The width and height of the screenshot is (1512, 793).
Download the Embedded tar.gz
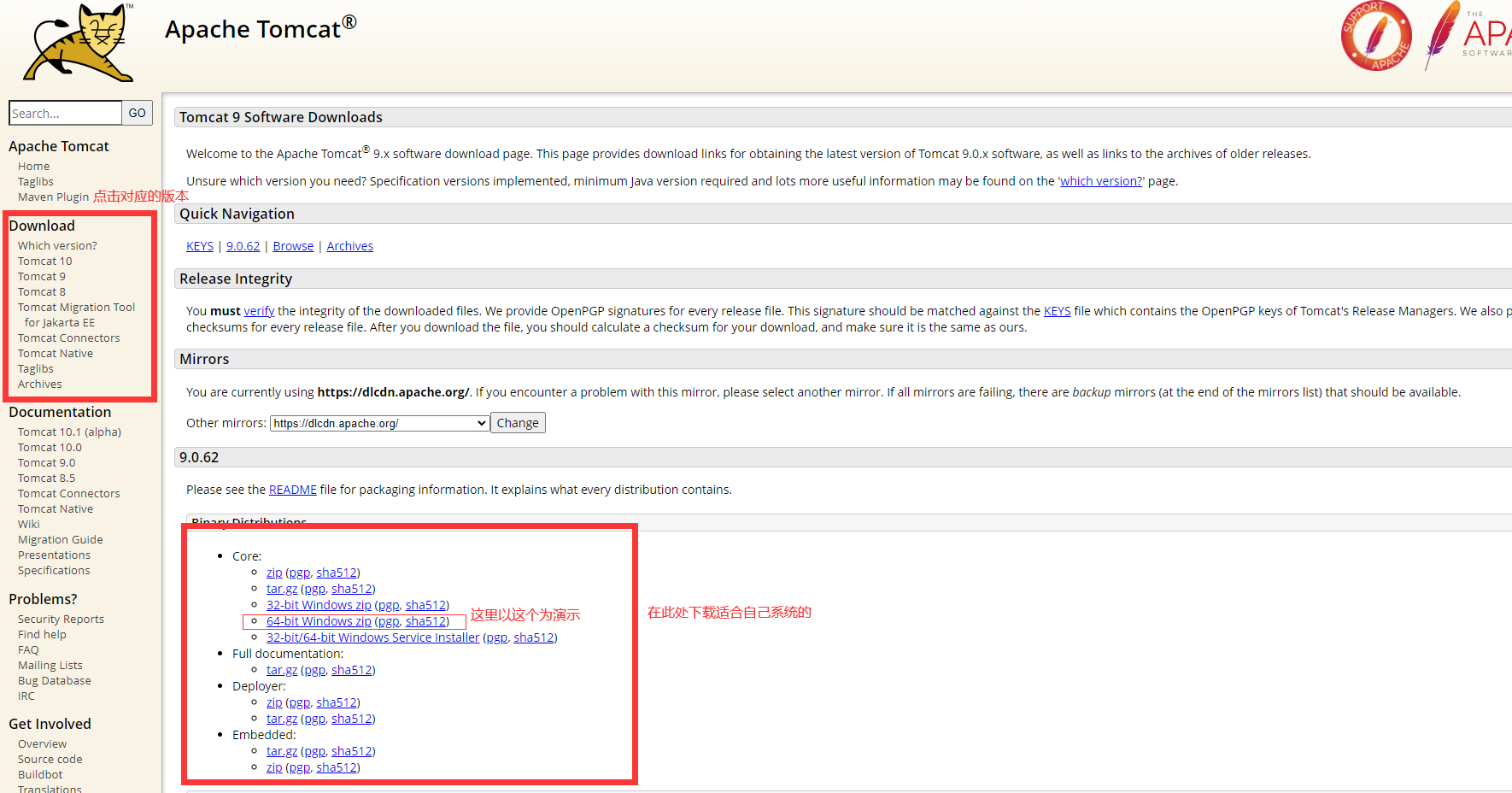pyautogui.click(x=282, y=751)
